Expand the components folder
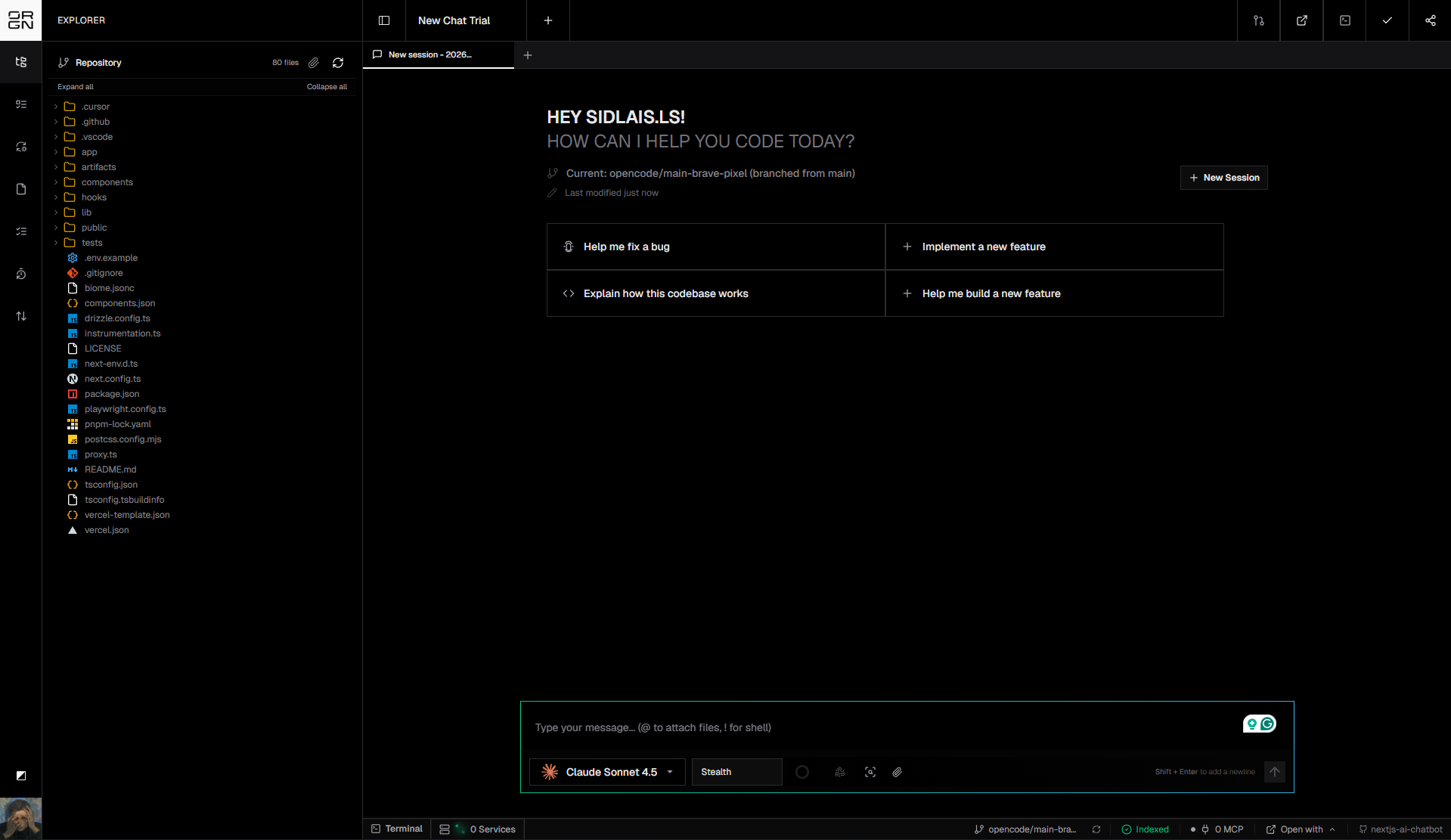 [x=107, y=182]
